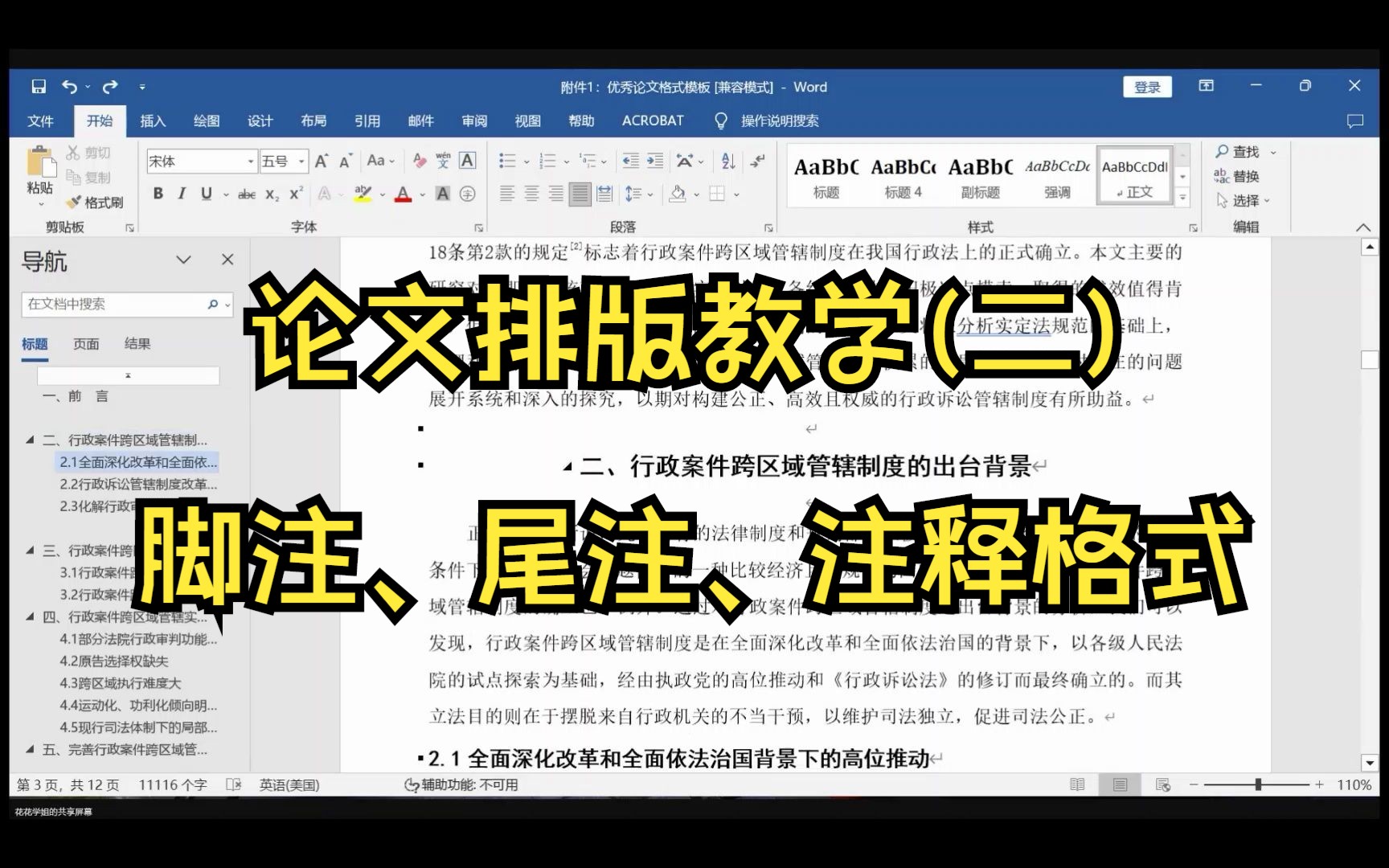Toggle Bold formatting
This screenshot has height=868, width=1389.
[x=158, y=194]
